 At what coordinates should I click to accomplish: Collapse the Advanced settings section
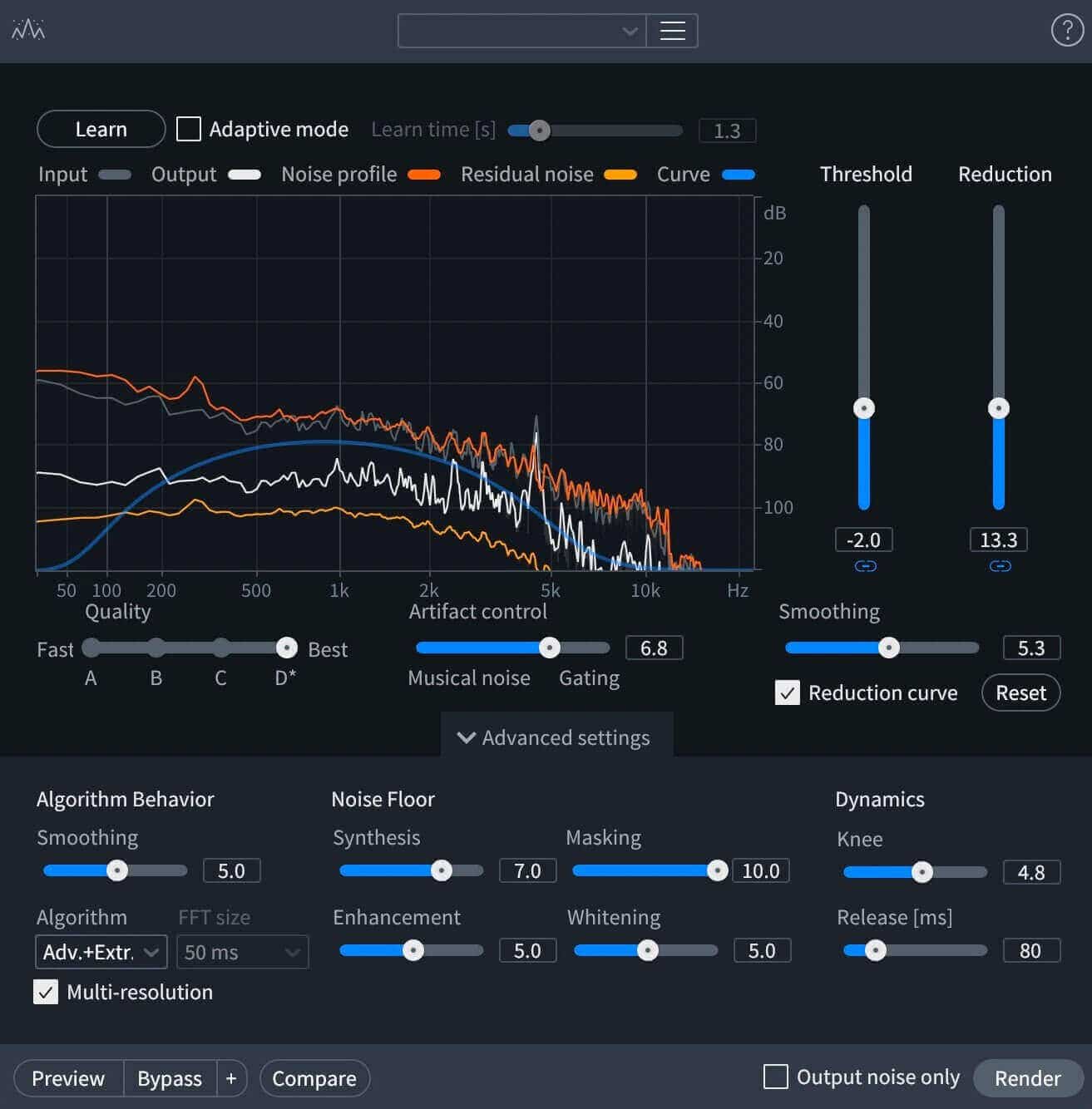[x=556, y=737]
